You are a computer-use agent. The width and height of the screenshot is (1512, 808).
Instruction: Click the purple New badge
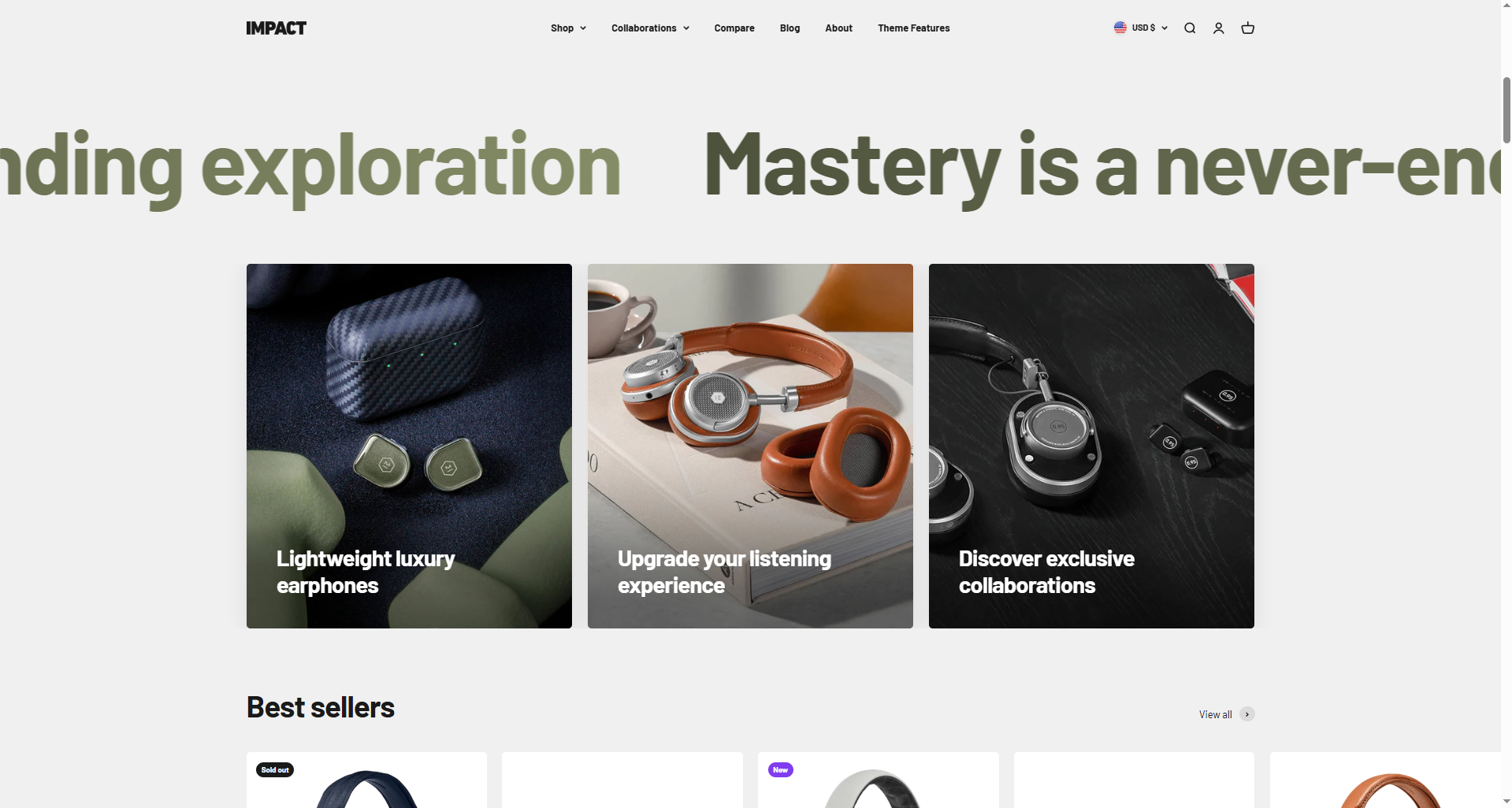(780, 769)
